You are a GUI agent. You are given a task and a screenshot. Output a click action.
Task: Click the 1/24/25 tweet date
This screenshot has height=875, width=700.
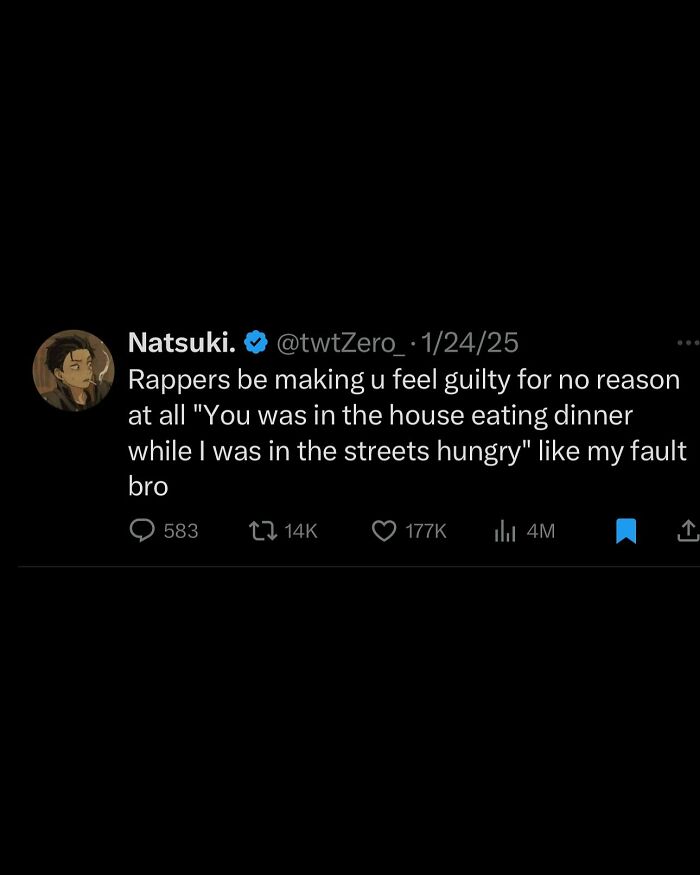click(470, 343)
